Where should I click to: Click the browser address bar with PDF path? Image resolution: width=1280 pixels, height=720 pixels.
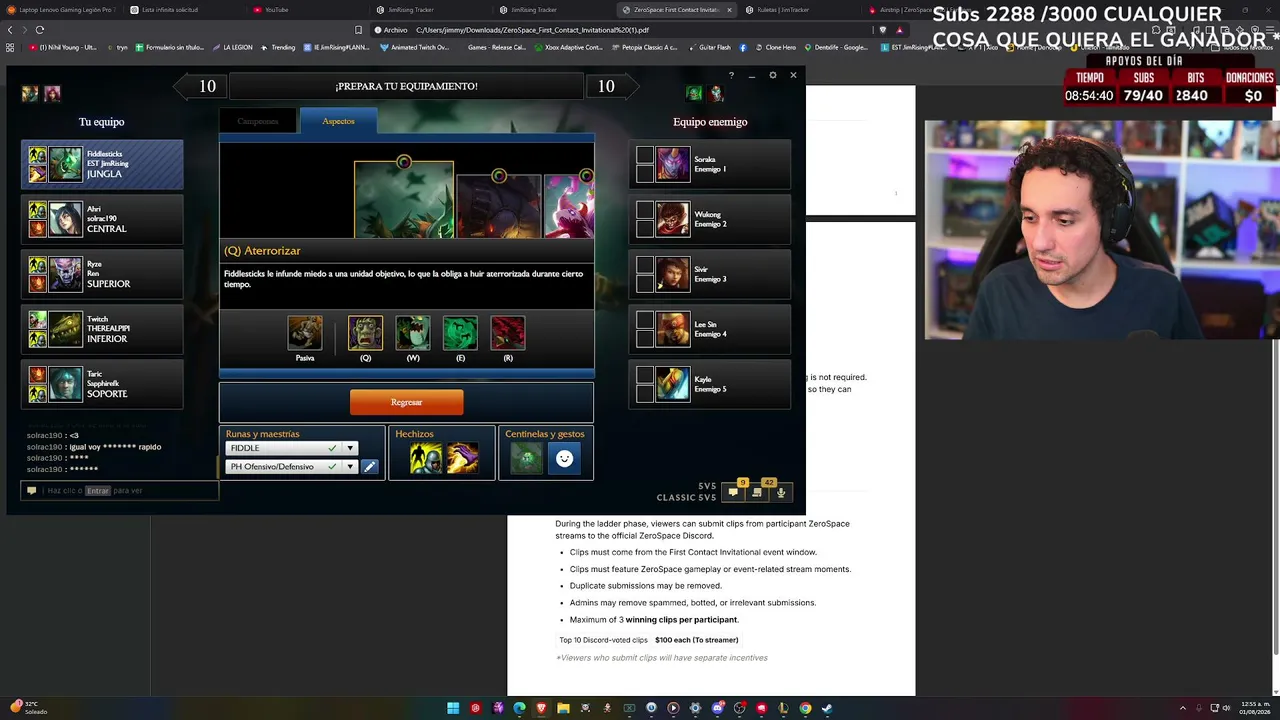[638, 30]
